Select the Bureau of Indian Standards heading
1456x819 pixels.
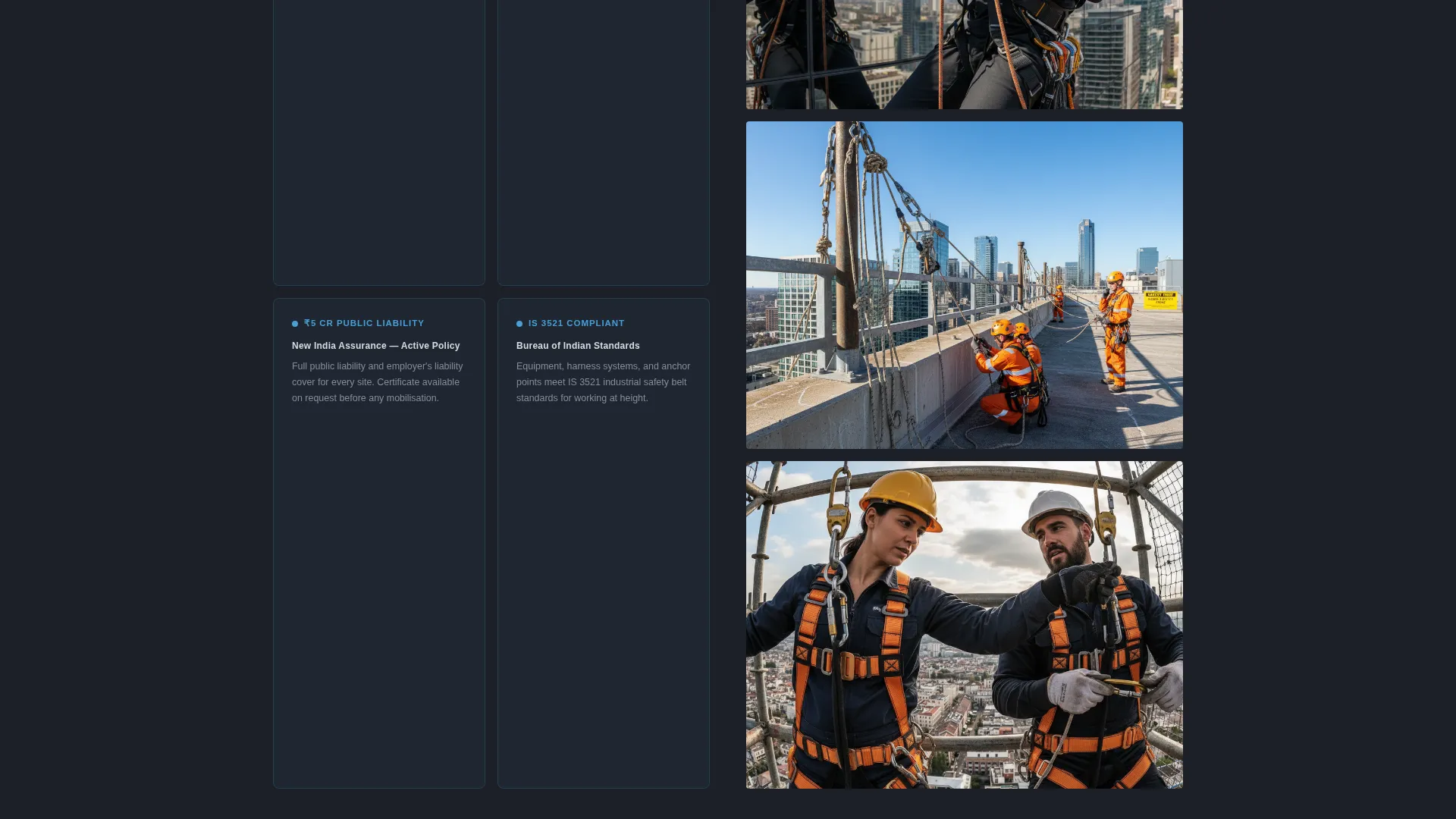[x=578, y=346]
